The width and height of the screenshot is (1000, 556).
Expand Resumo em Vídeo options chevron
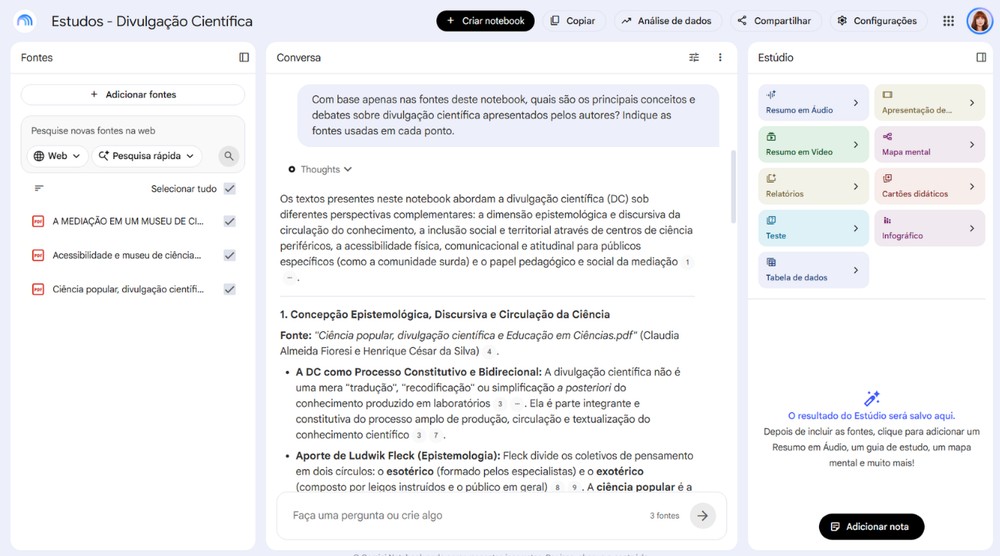tap(856, 145)
